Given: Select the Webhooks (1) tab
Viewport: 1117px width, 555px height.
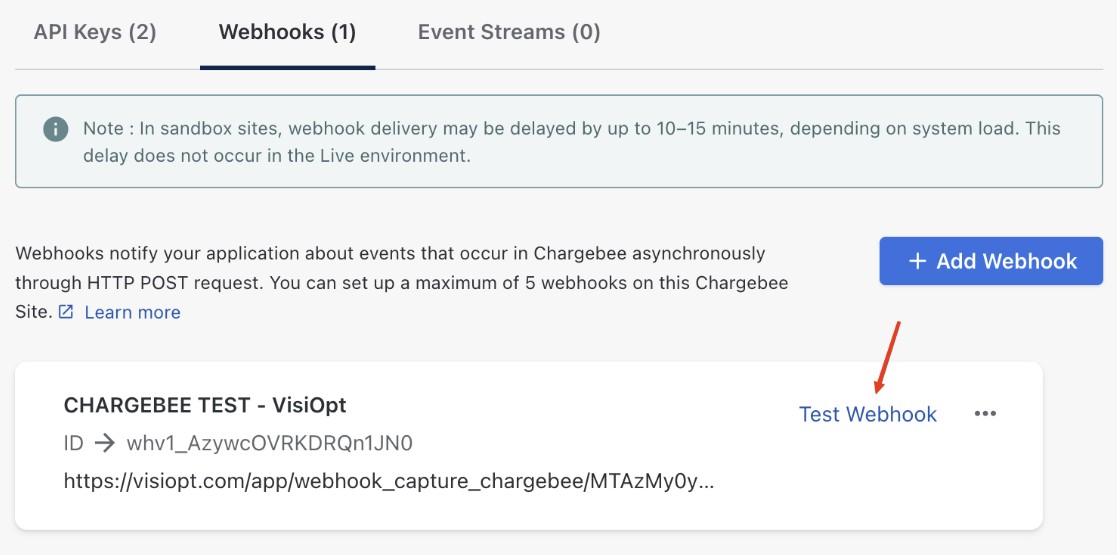Looking at the screenshot, I should point(287,32).
